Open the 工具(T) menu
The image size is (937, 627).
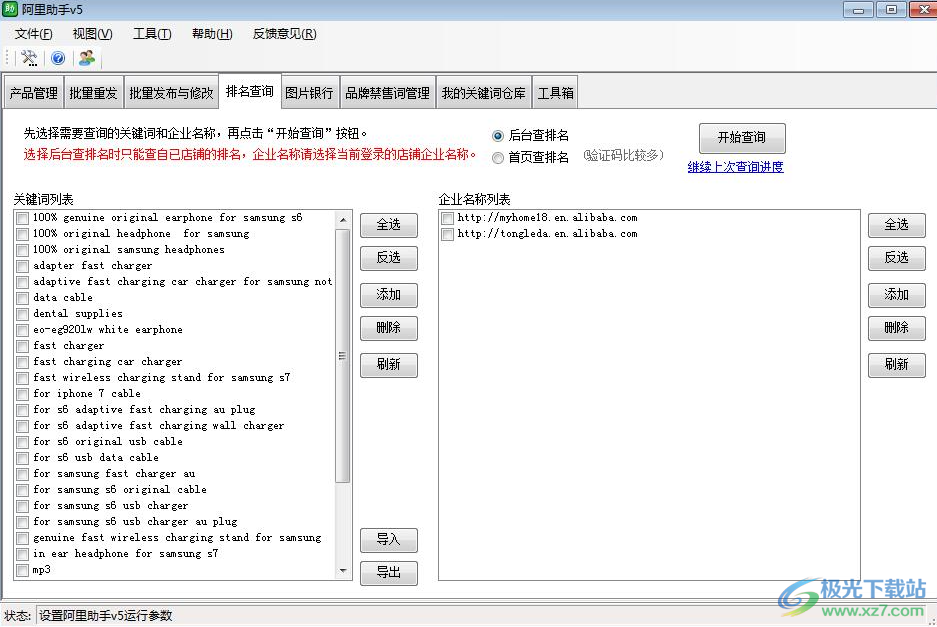[152, 34]
